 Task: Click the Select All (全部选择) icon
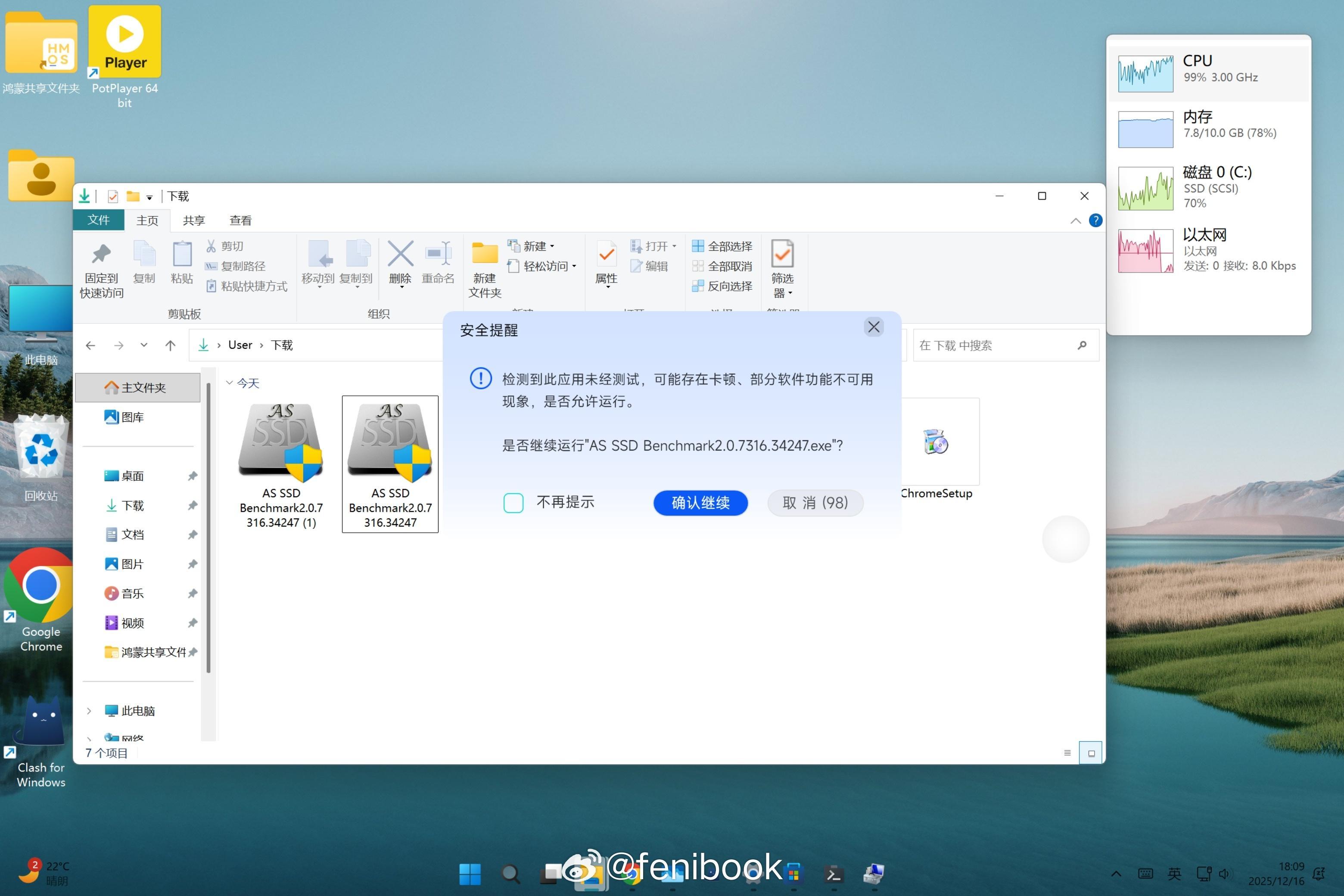click(x=698, y=246)
